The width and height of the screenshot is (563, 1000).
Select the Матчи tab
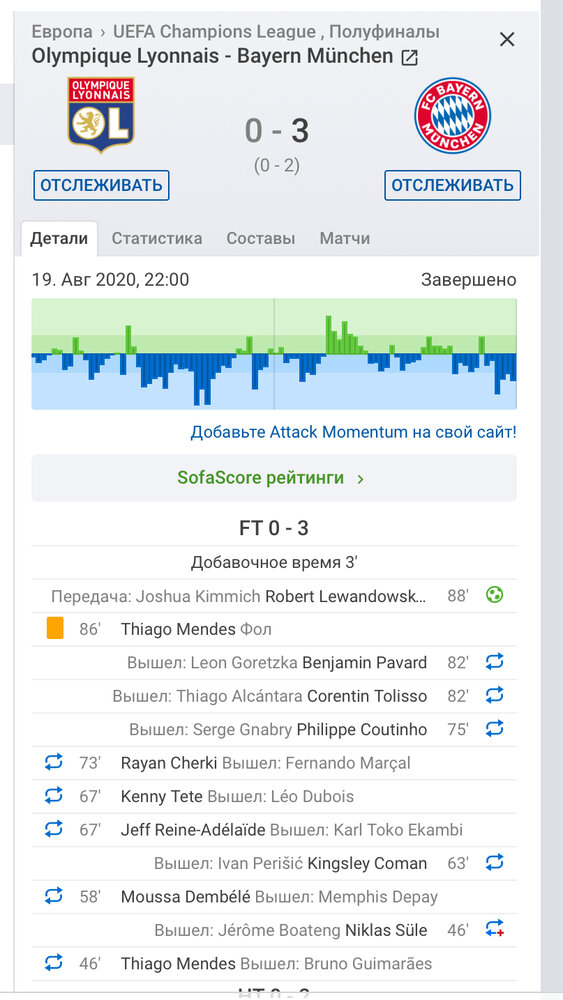click(x=345, y=239)
